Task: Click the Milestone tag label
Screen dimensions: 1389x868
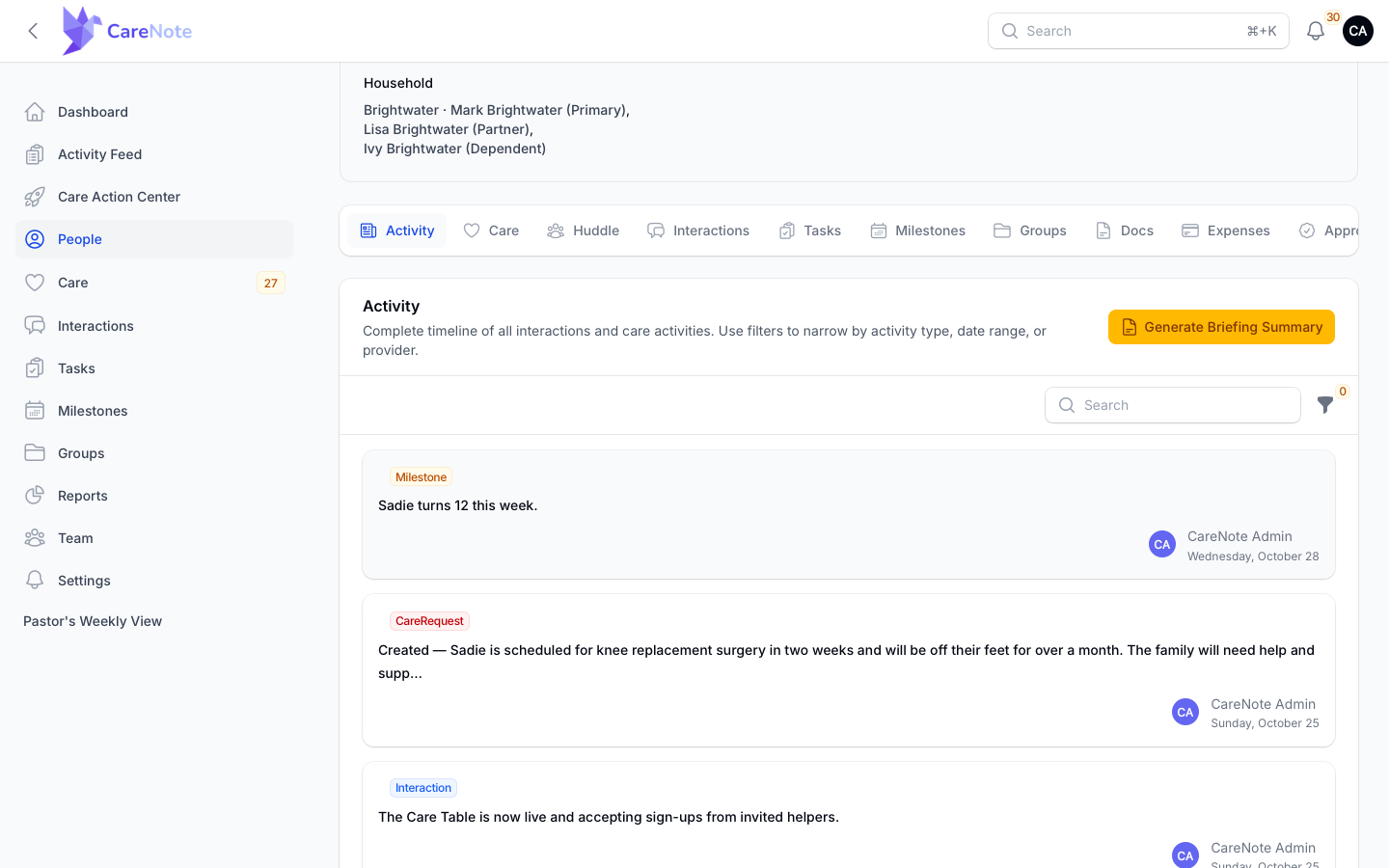Action: (x=421, y=477)
